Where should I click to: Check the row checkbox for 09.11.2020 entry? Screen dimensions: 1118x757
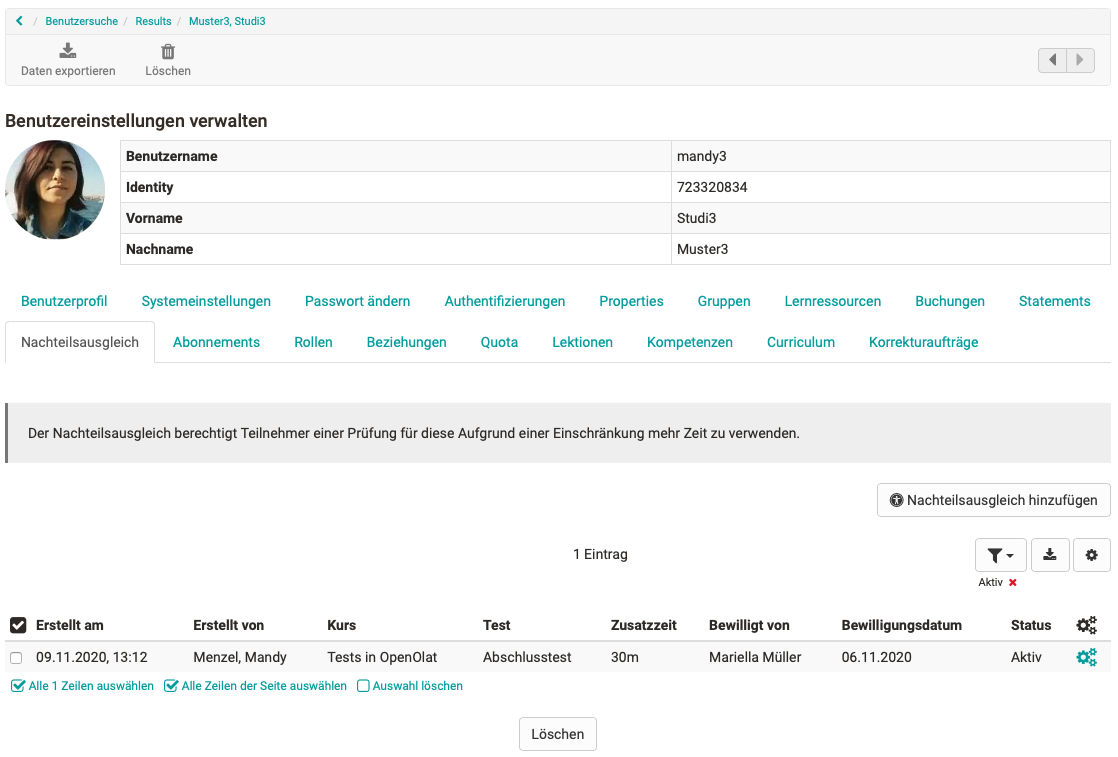pos(16,658)
